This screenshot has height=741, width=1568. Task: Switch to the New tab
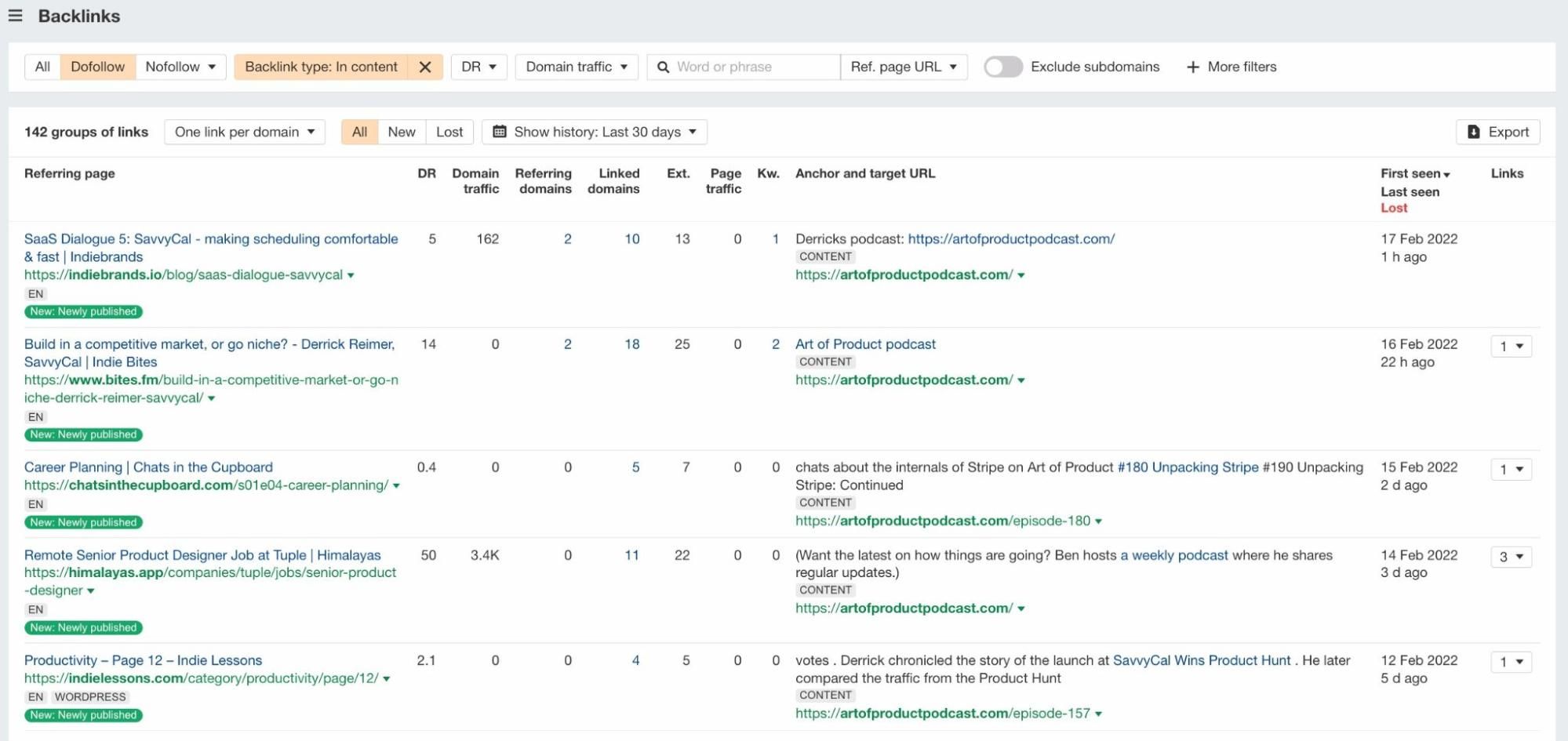tap(401, 133)
